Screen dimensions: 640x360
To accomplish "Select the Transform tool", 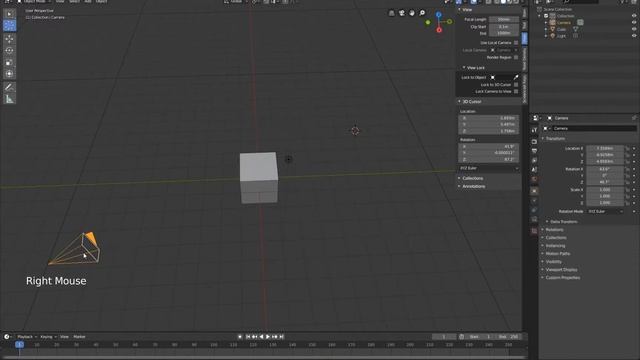I will pos(9,74).
